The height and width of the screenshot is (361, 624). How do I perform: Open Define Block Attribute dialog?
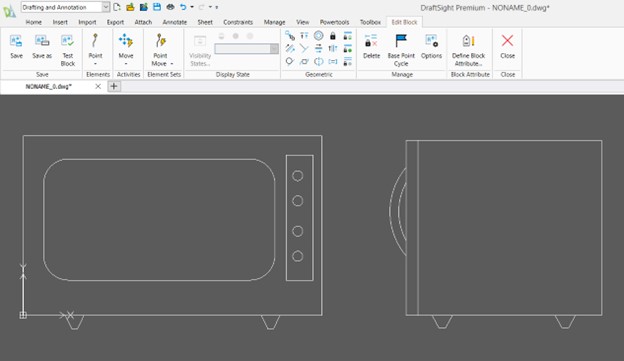click(x=468, y=50)
